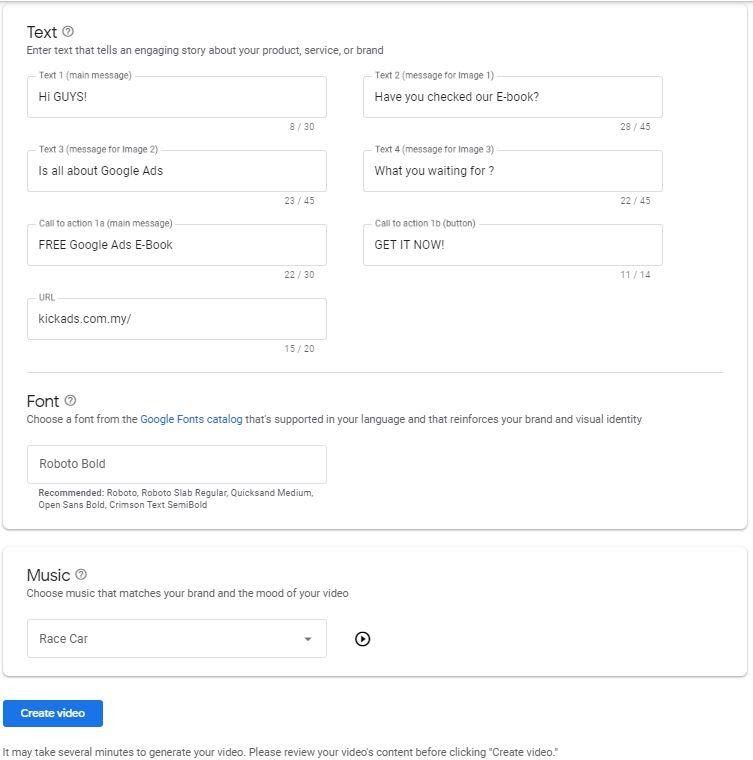The width and height of the screenshot is (753, 760).
Task: Click the Font section heading
Action: pyautogui.click(x=43, y=401)
